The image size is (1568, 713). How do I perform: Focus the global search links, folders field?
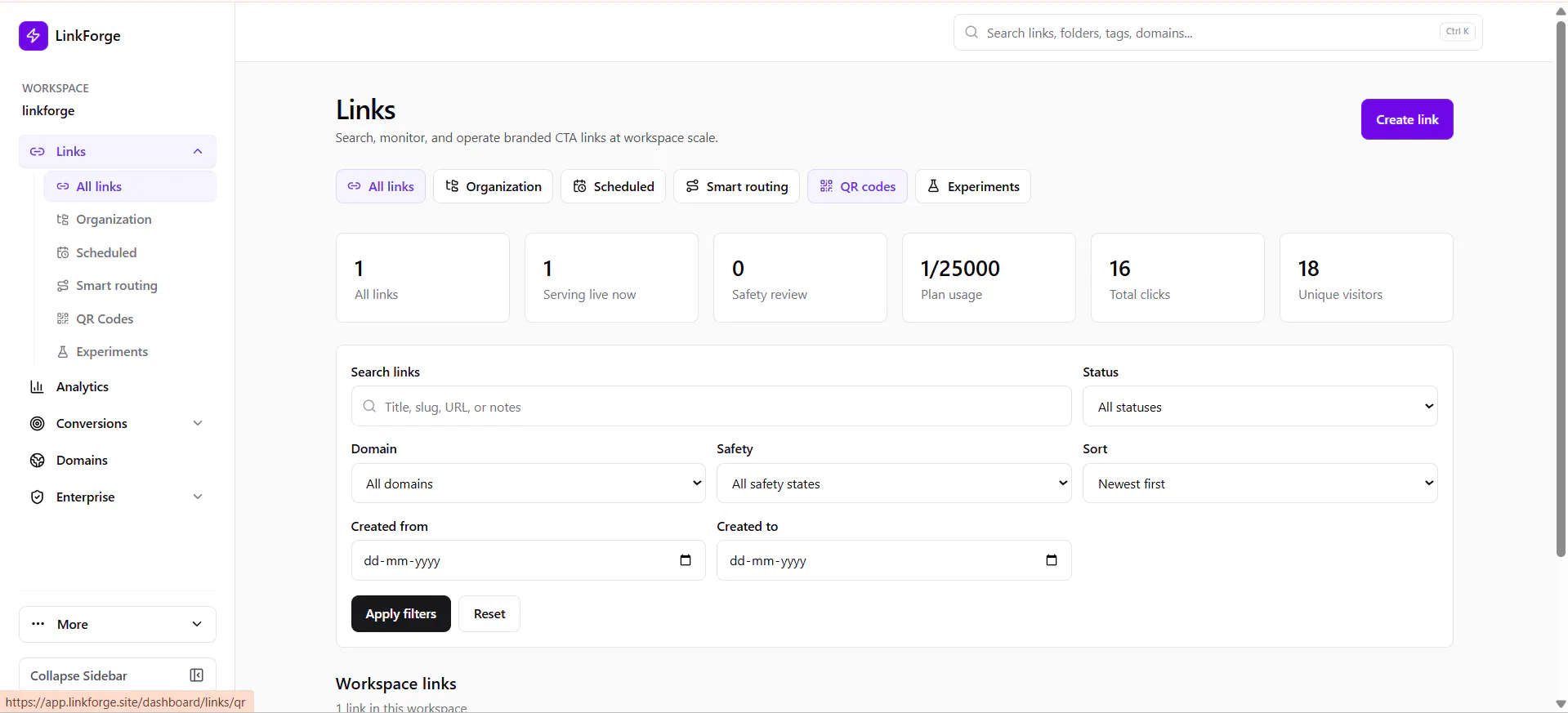1217,33
